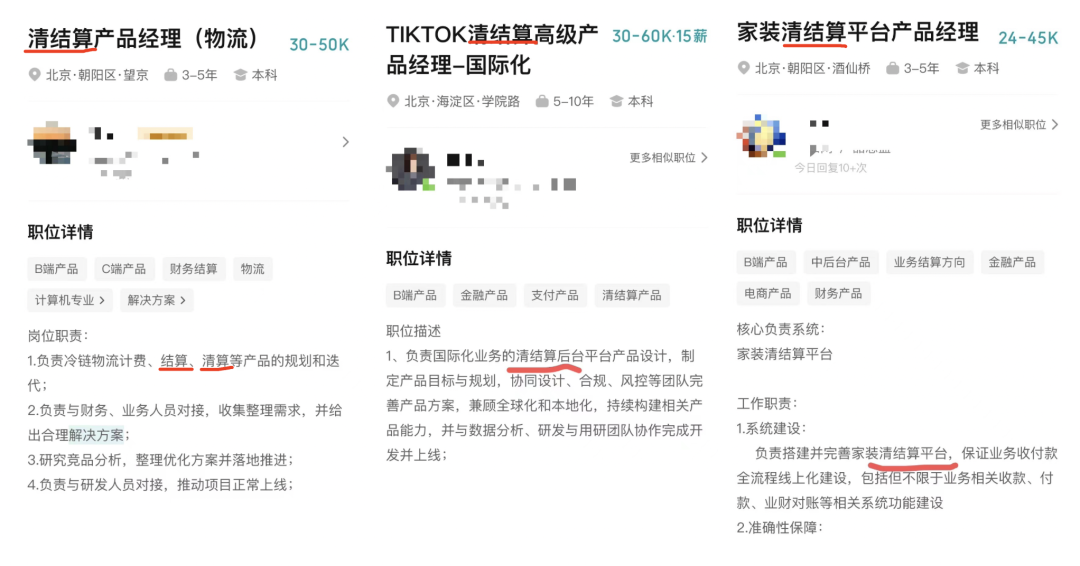
Task: Click the briefcase icon next to 3-5年 in logistics job
Action: [170, 74]
